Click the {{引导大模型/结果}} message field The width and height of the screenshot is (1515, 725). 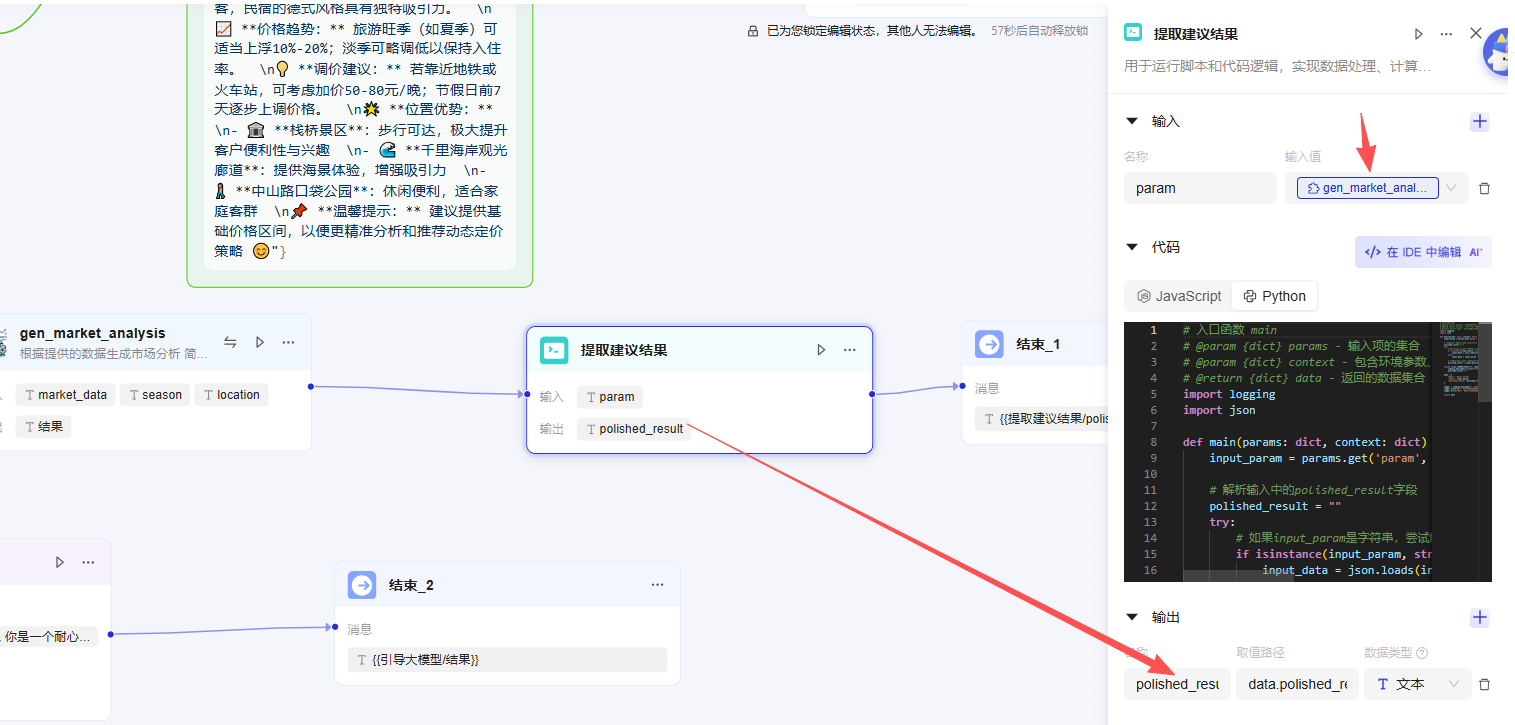pos(507,660)
